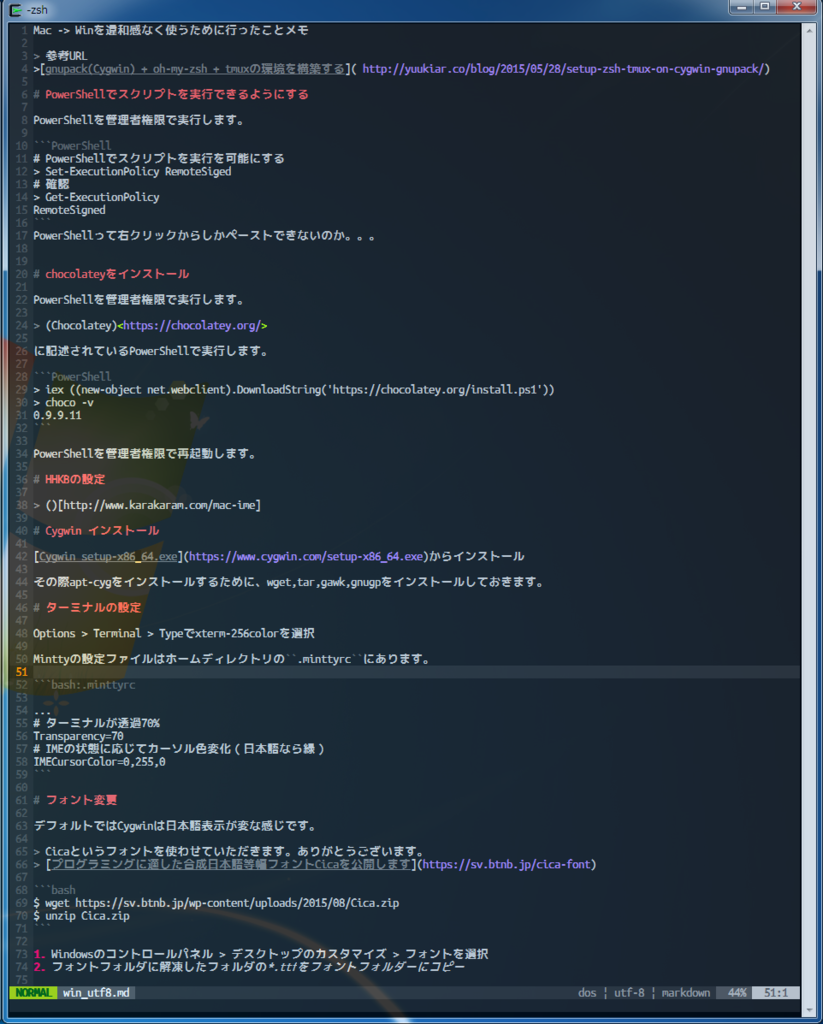
Task: Click the Cygwin インストール heading
Action: 96,530
